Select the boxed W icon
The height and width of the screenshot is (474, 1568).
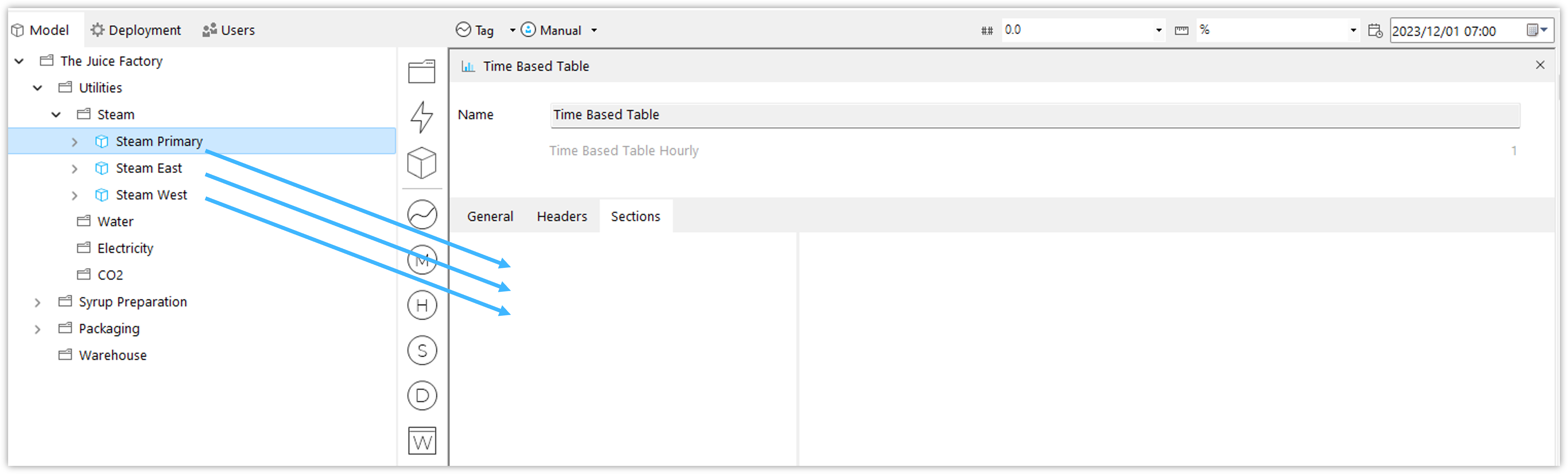(x=422, y=441)
